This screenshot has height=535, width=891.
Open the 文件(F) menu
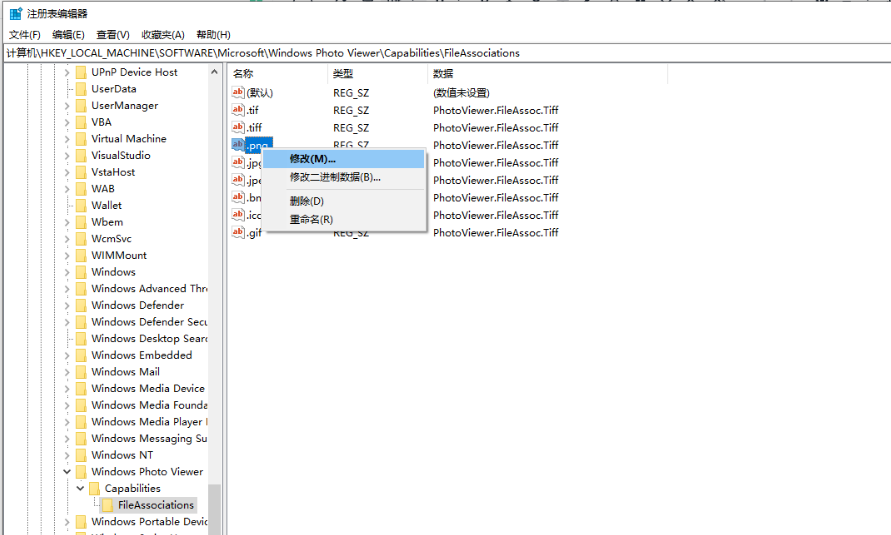tap(24, 35)
